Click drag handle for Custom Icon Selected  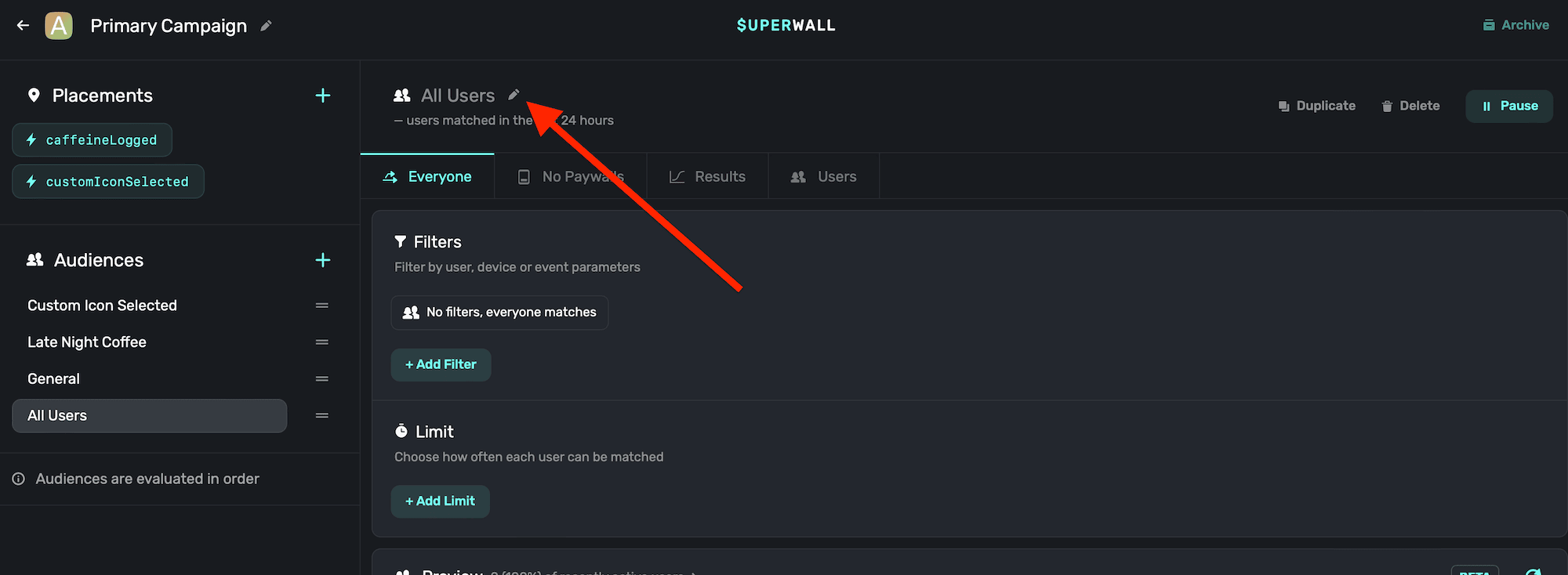(x=321, y=306)
